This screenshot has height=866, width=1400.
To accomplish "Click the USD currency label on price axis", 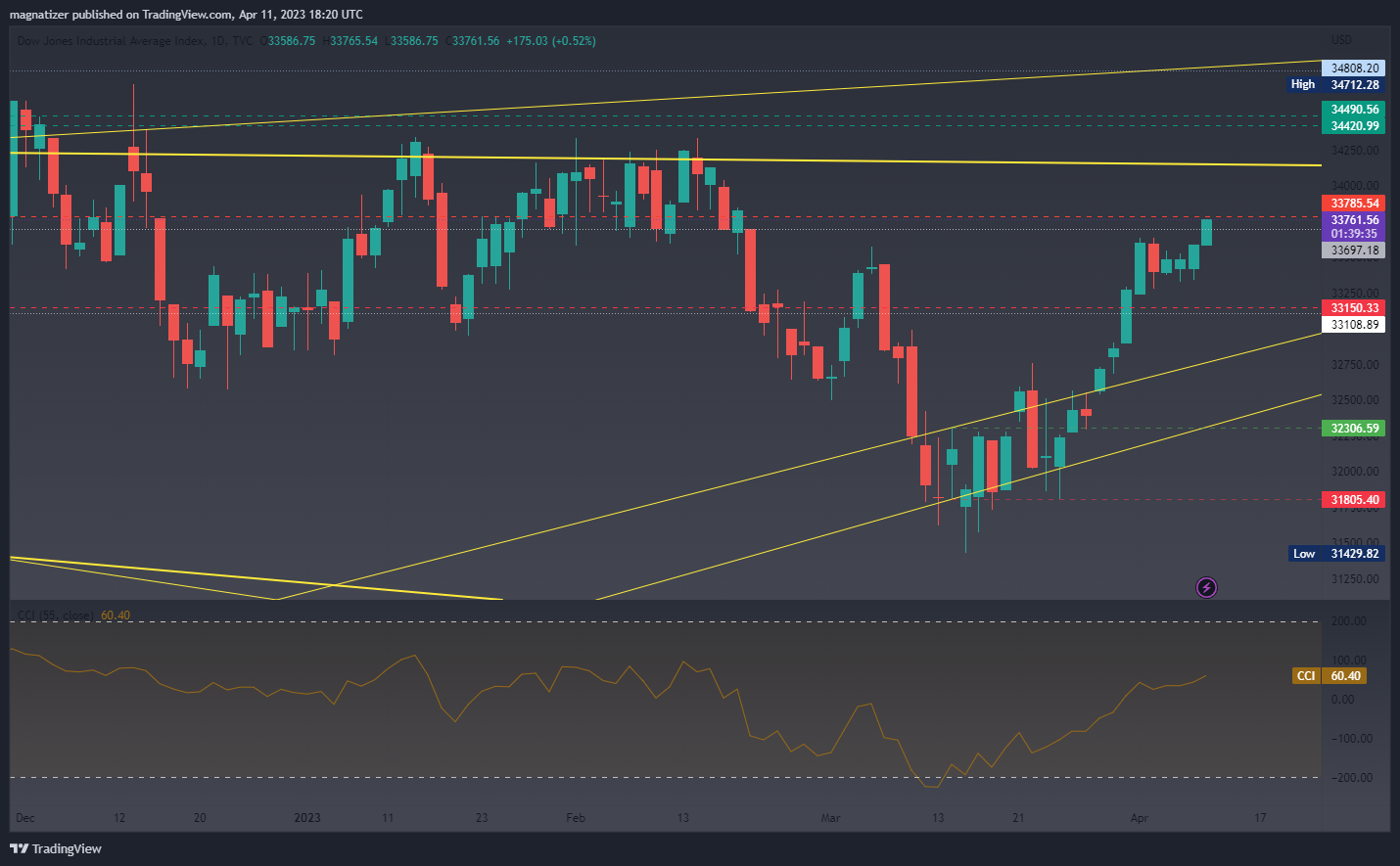I will click(x=1341, y=40).
